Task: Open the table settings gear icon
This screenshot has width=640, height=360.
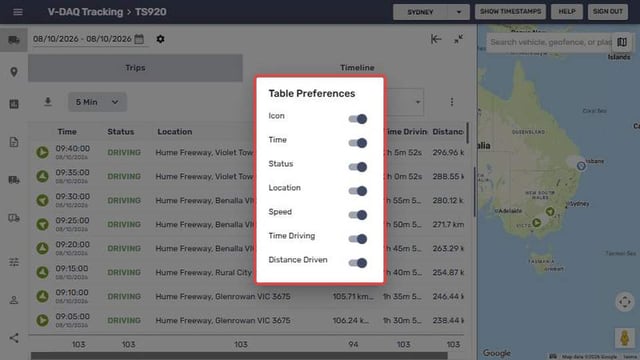Action: pyautogui.click(x=160, y=39)
